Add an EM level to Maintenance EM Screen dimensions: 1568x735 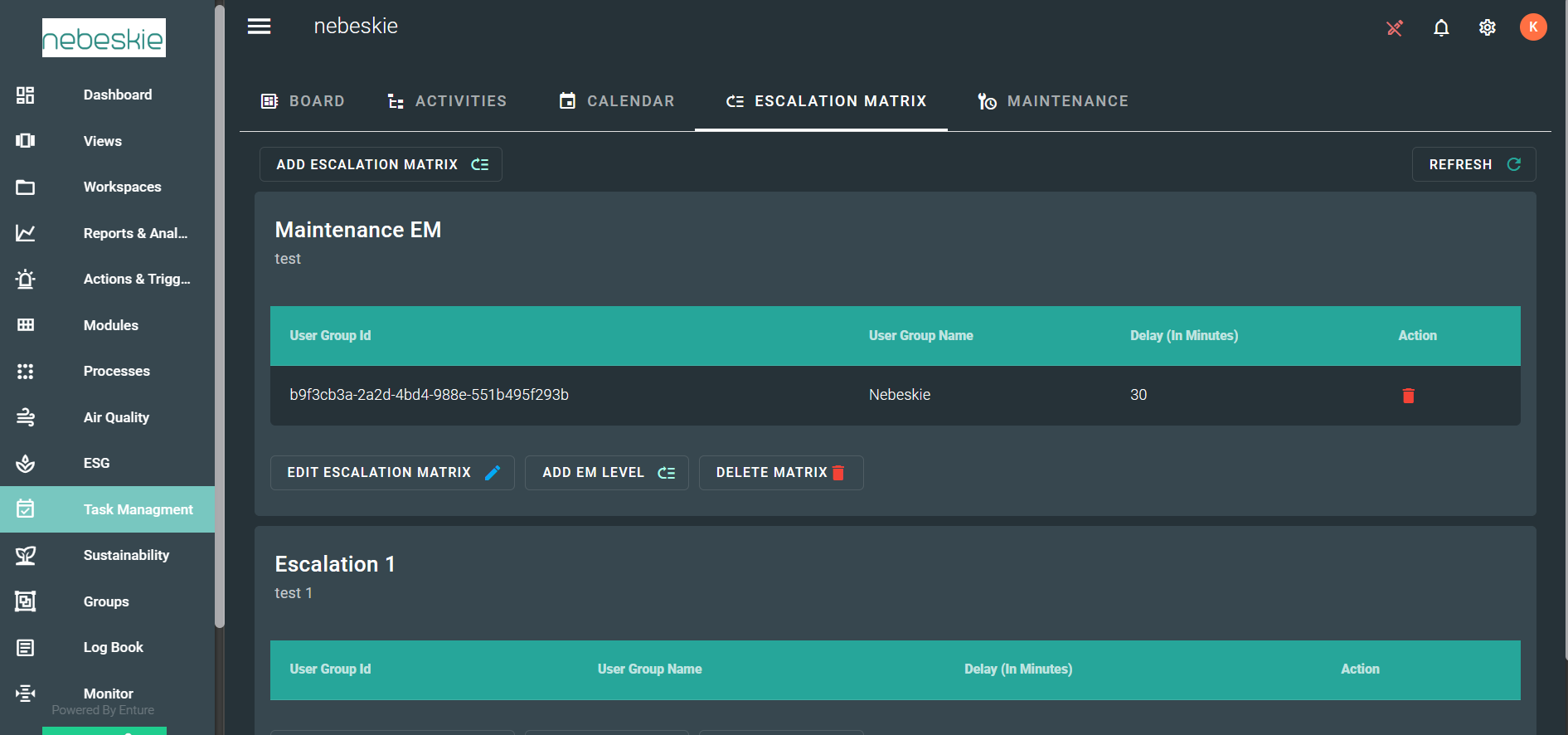coord(606,473)
